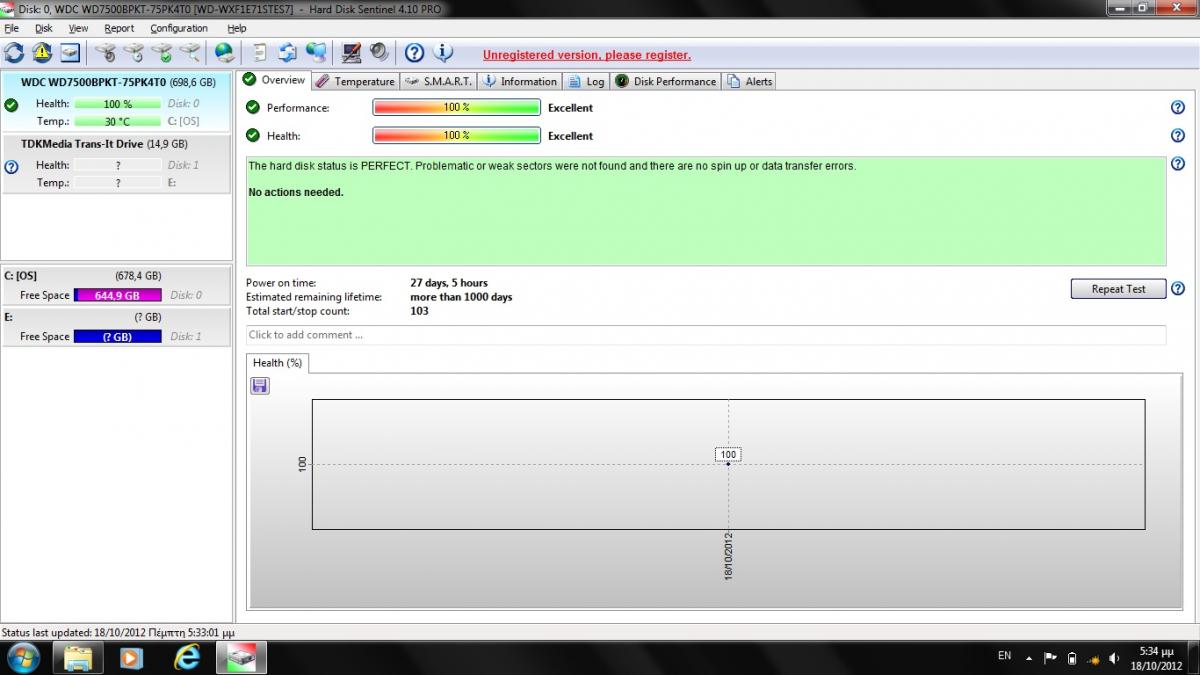Image resolution: width=1200 pixels, height=675 pixels.
Task: Click the Unregistered version, please register link
Action: coord(587,55)
